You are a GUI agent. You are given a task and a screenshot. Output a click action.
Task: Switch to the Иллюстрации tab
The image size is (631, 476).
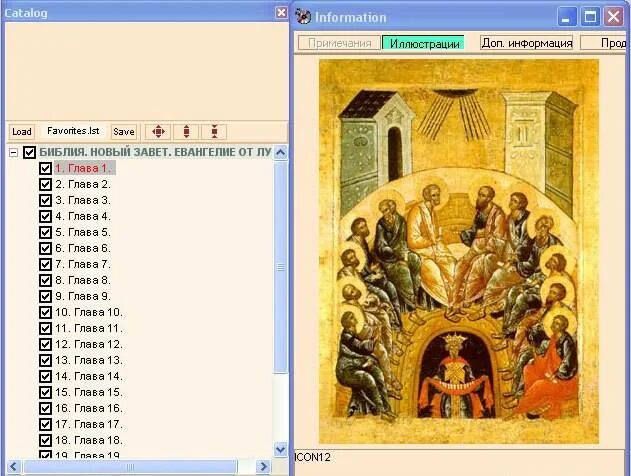click(423, 43)
